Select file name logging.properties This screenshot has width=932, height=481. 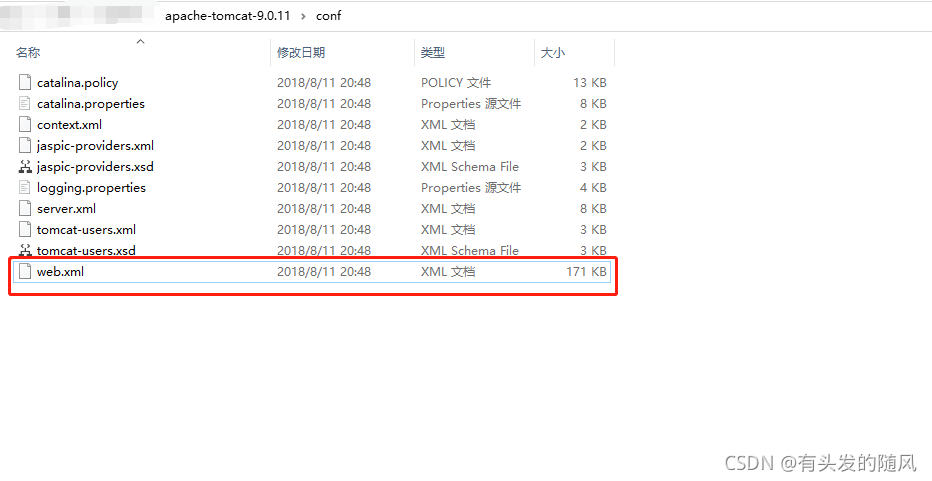pos(91,188)
